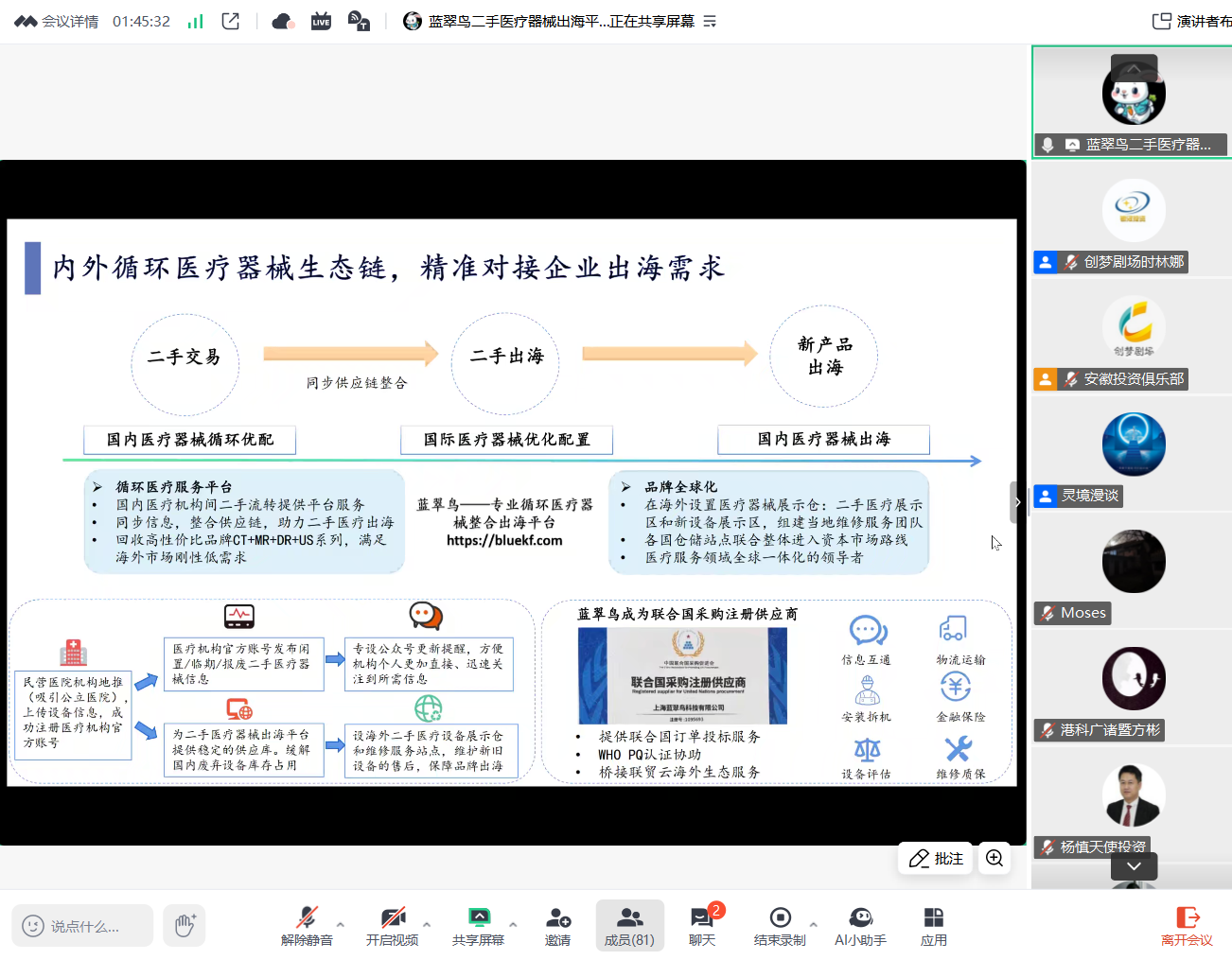1232x960 pixels.
Task: Open the sharing options menu icon after 正在共享屏幕
Action: click(x=710, y=21)
